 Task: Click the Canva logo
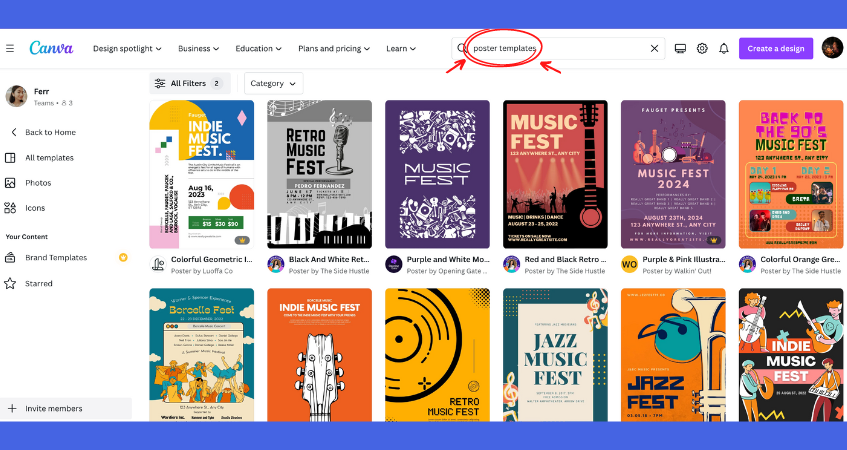pyautogui.click(x=50, y=48)
